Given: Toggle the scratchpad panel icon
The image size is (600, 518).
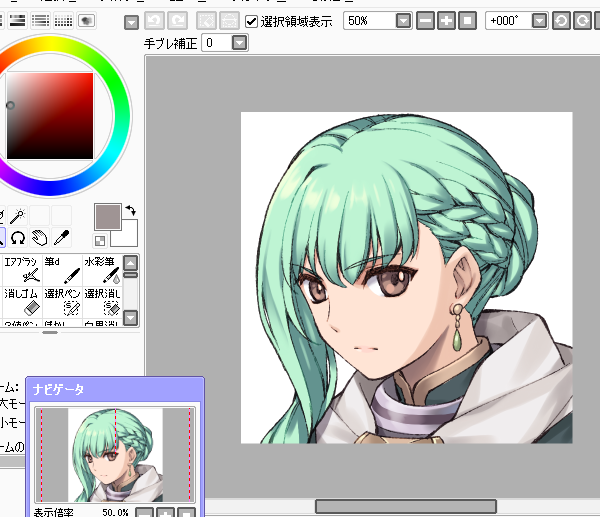Looking at the screenshot, I should pos(86,21).
